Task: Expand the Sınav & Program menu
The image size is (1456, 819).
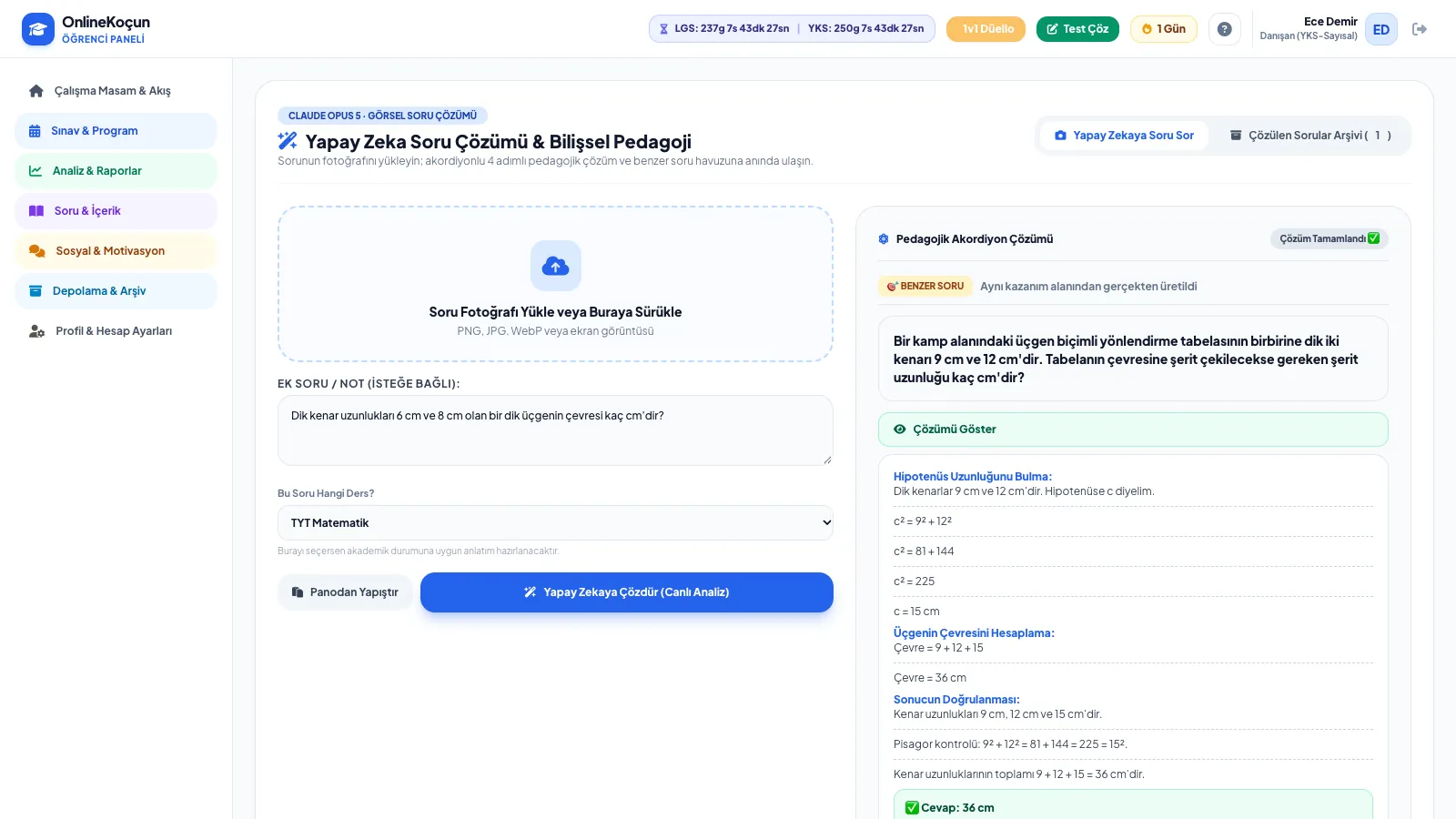Action: [x=116, y=131]
